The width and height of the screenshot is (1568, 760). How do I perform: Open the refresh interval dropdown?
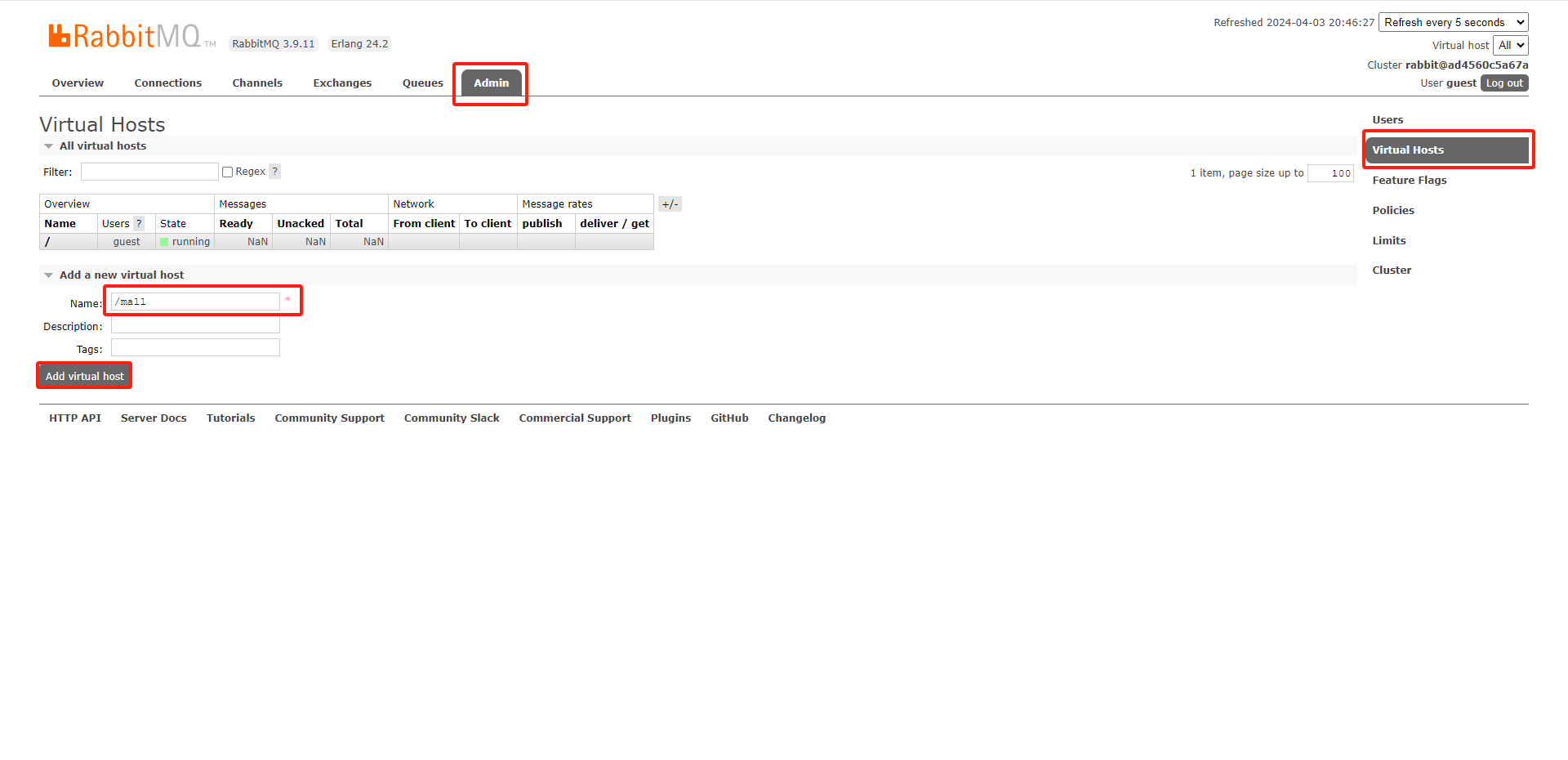1453,23
